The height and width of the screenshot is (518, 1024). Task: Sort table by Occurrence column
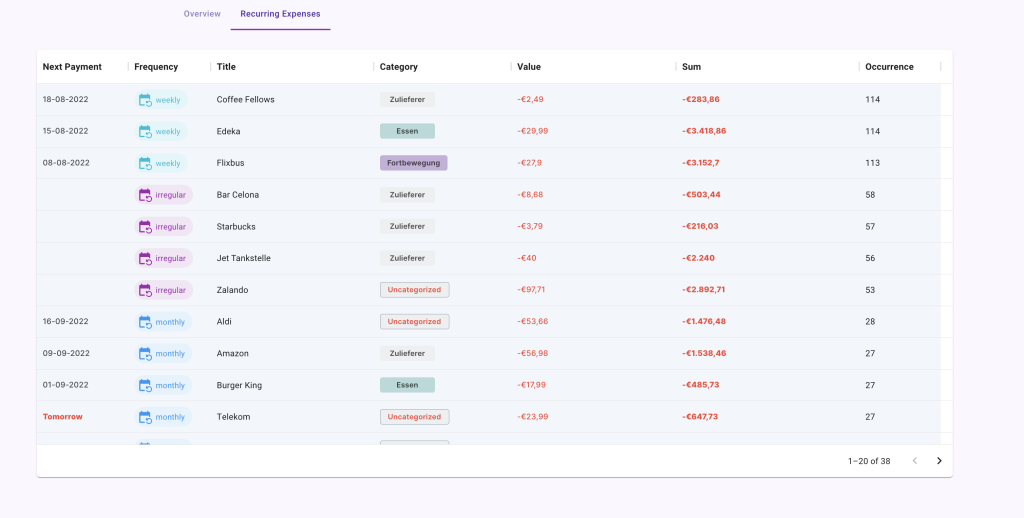click(889, 67)
